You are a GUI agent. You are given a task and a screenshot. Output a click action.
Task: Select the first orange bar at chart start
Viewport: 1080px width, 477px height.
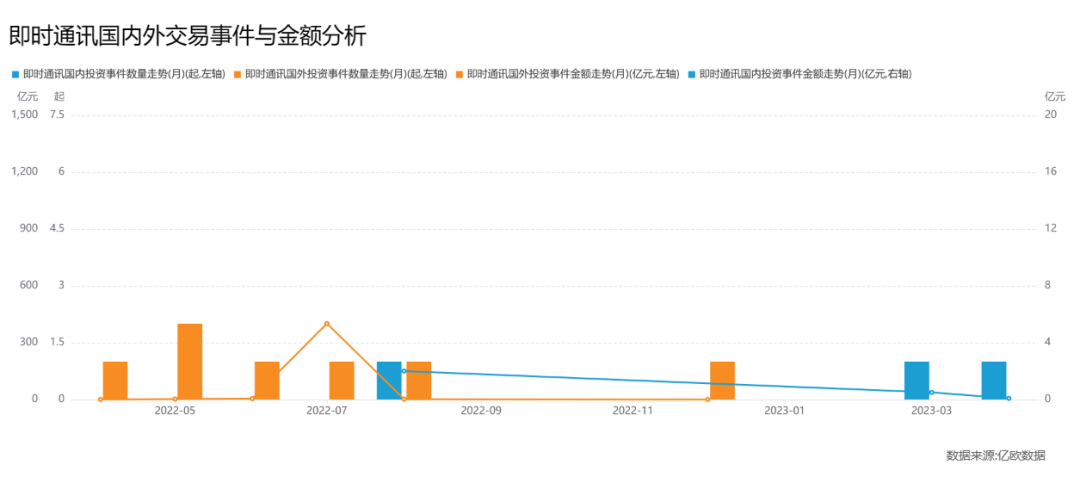[x=115, y=380]
